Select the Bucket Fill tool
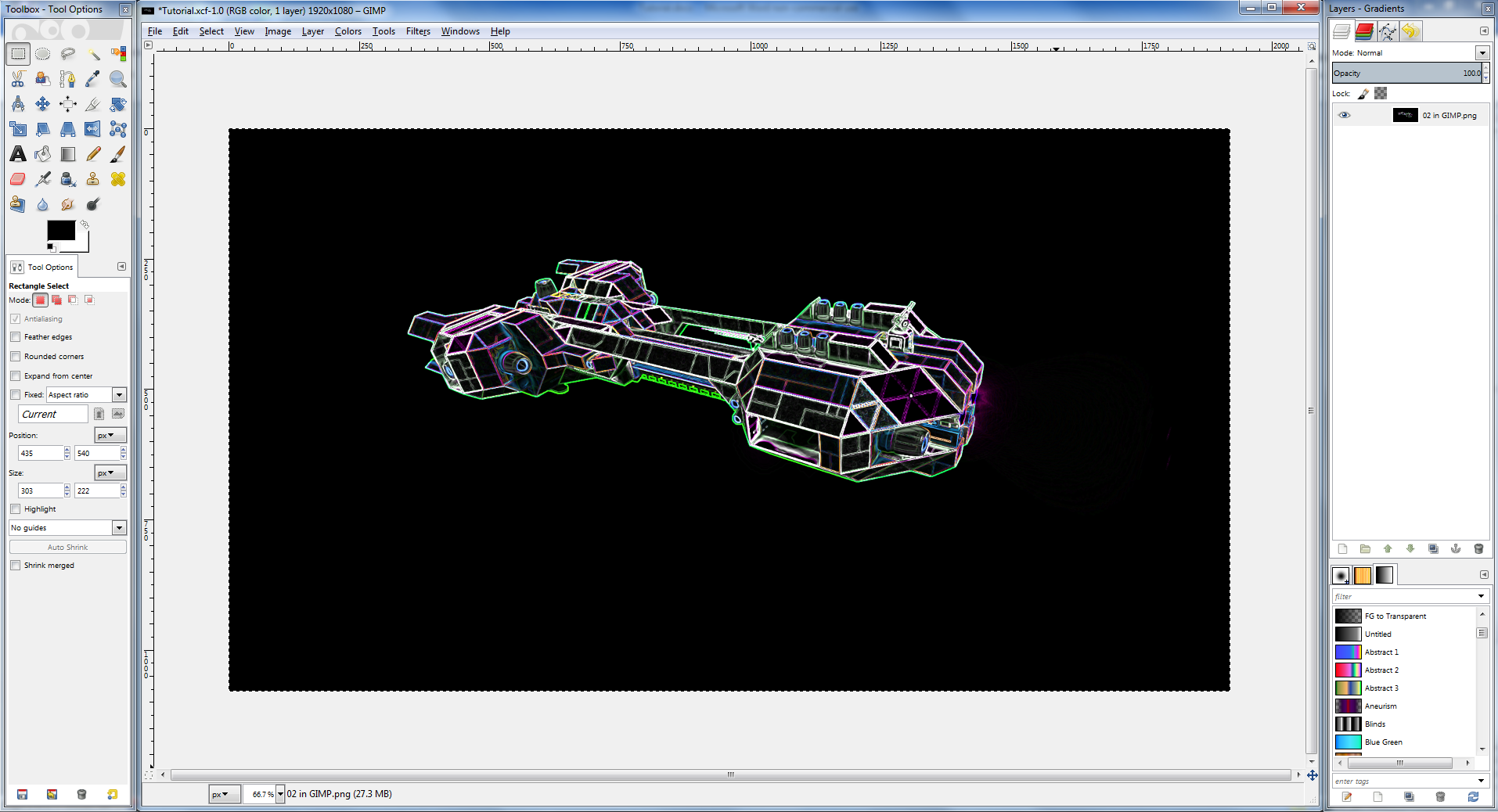The width and height of the screenshot is (1498, 812). [43, 154]
